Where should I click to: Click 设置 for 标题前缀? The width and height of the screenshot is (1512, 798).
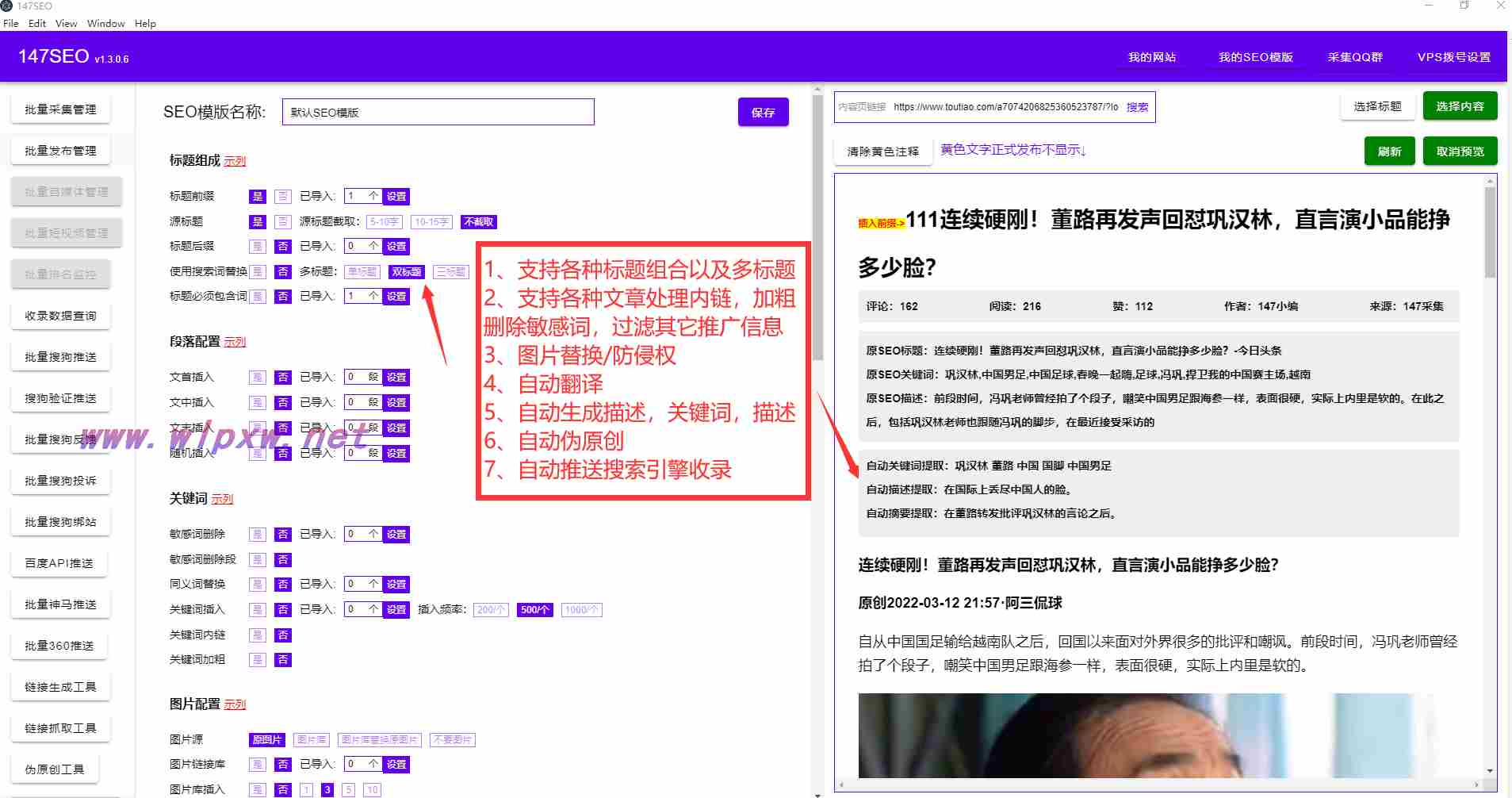click(396, 196)
